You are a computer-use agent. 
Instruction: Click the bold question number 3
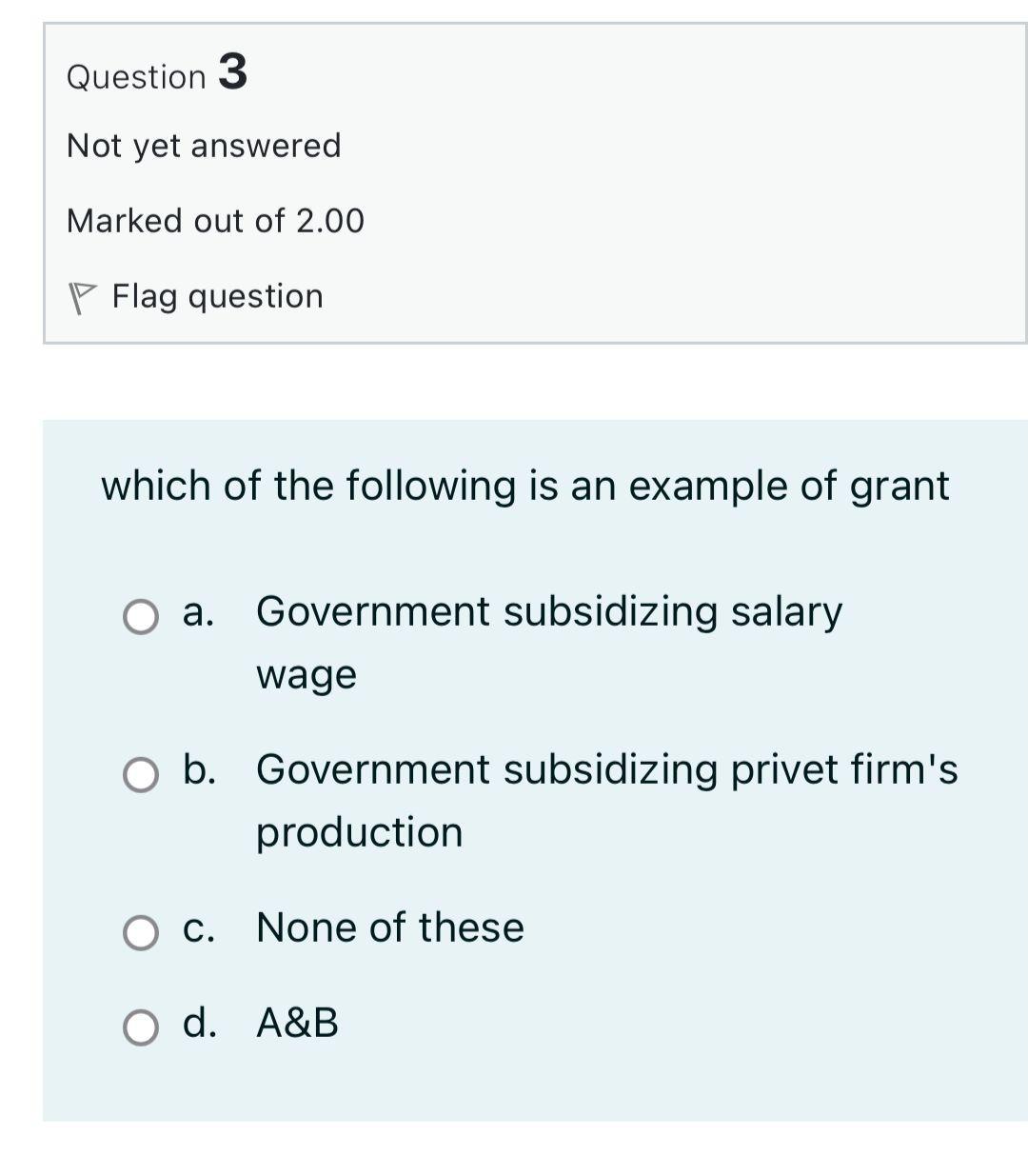point(233,72)
